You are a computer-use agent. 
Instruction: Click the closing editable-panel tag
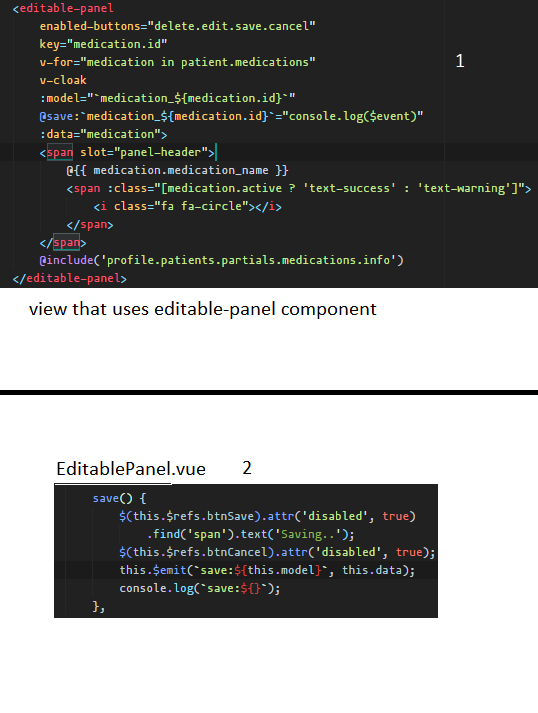70,278
